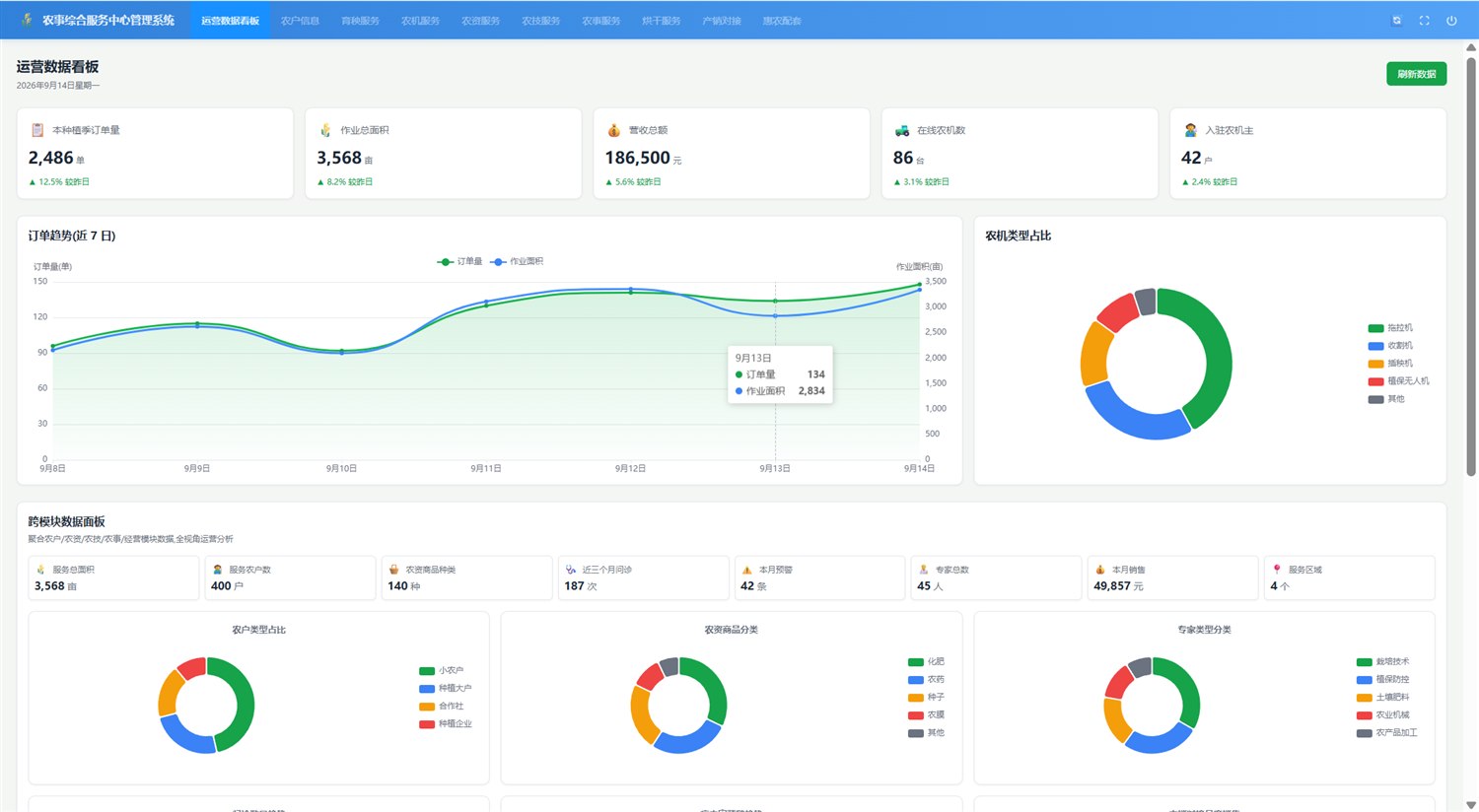
Task: Click the basket icon beside 农资商品种类
Action: 393,570
